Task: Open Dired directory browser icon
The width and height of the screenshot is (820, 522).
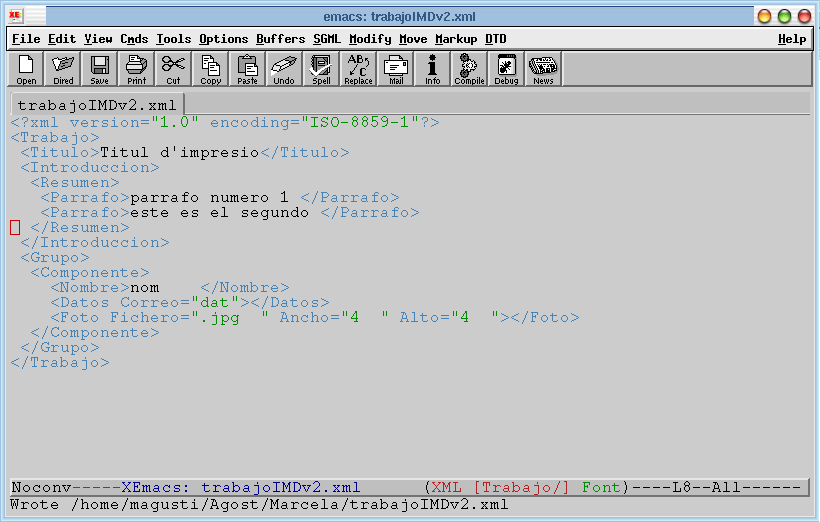Action: tap(63, 69)
